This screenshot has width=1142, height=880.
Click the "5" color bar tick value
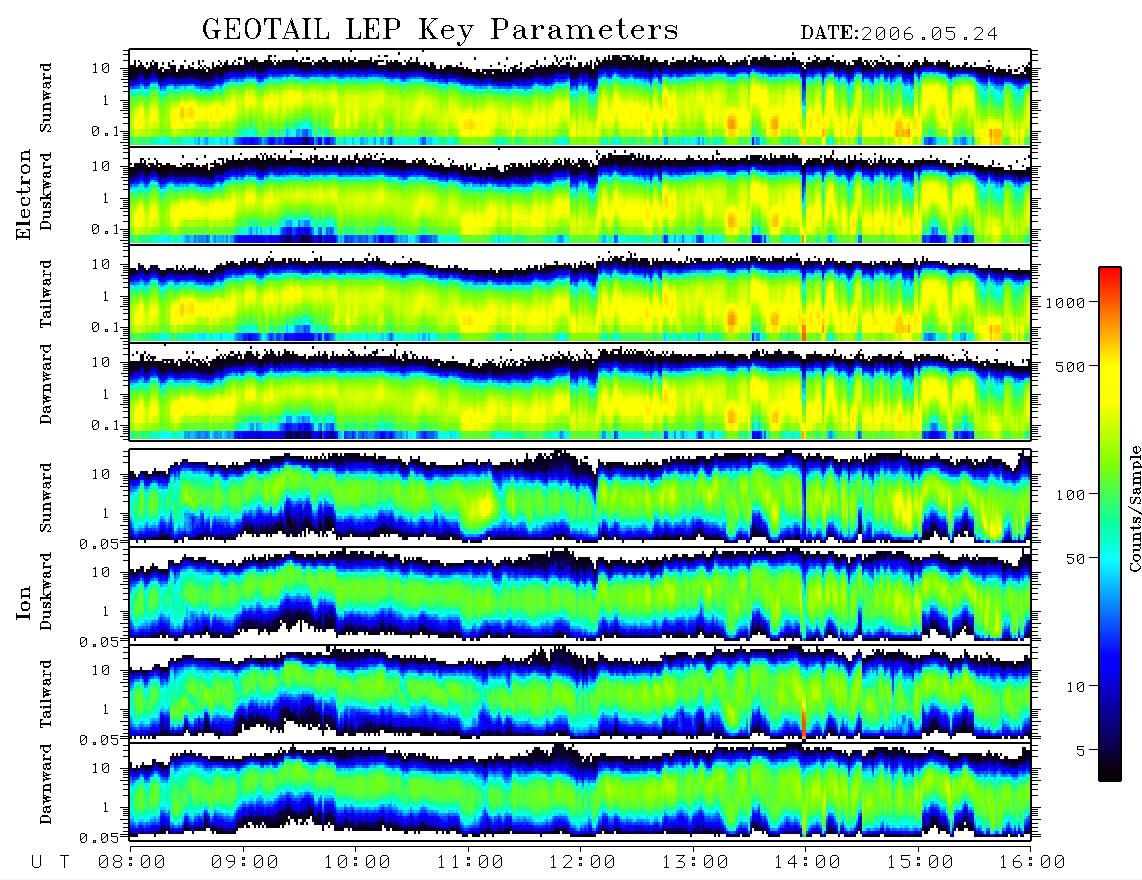coord(1081,750)
